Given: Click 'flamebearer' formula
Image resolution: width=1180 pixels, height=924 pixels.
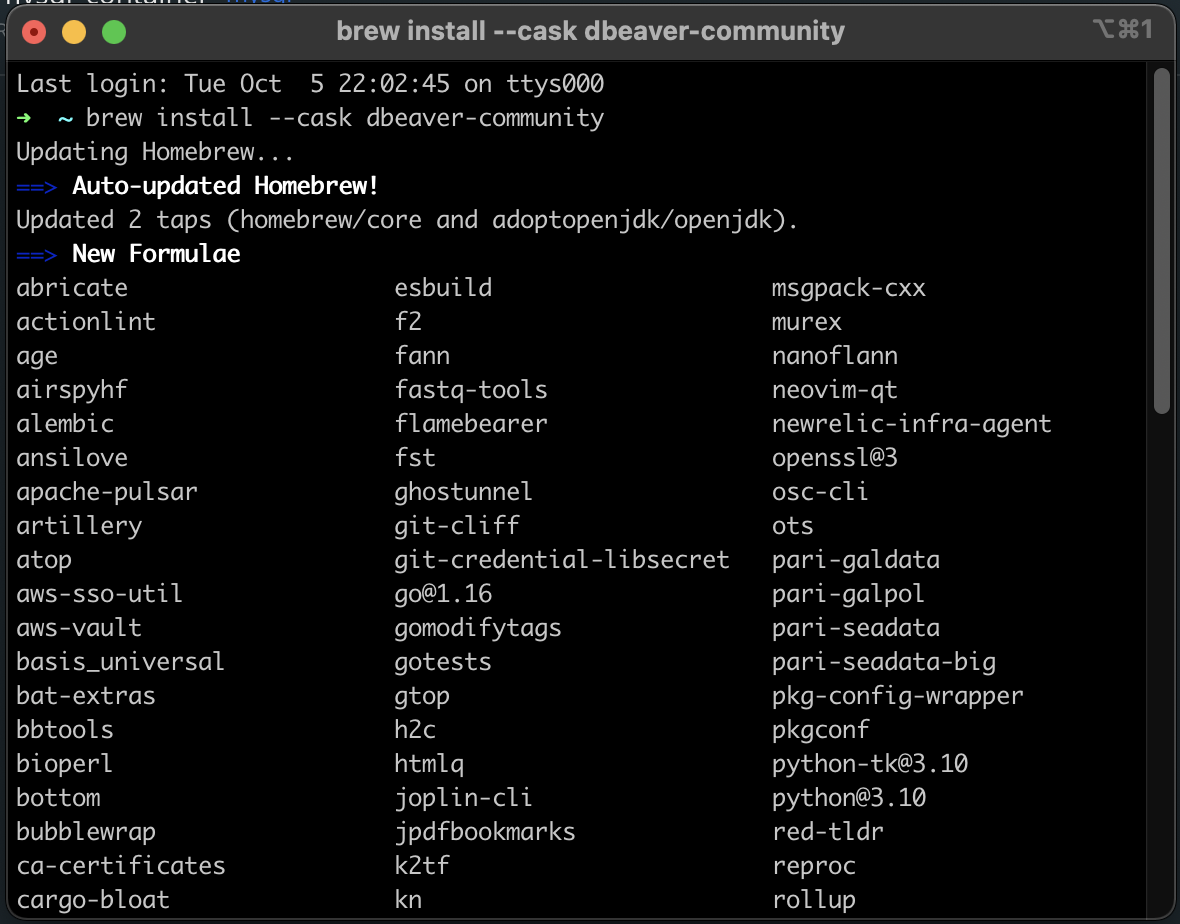Looking at the screenshot, I should tap(471, 424).
